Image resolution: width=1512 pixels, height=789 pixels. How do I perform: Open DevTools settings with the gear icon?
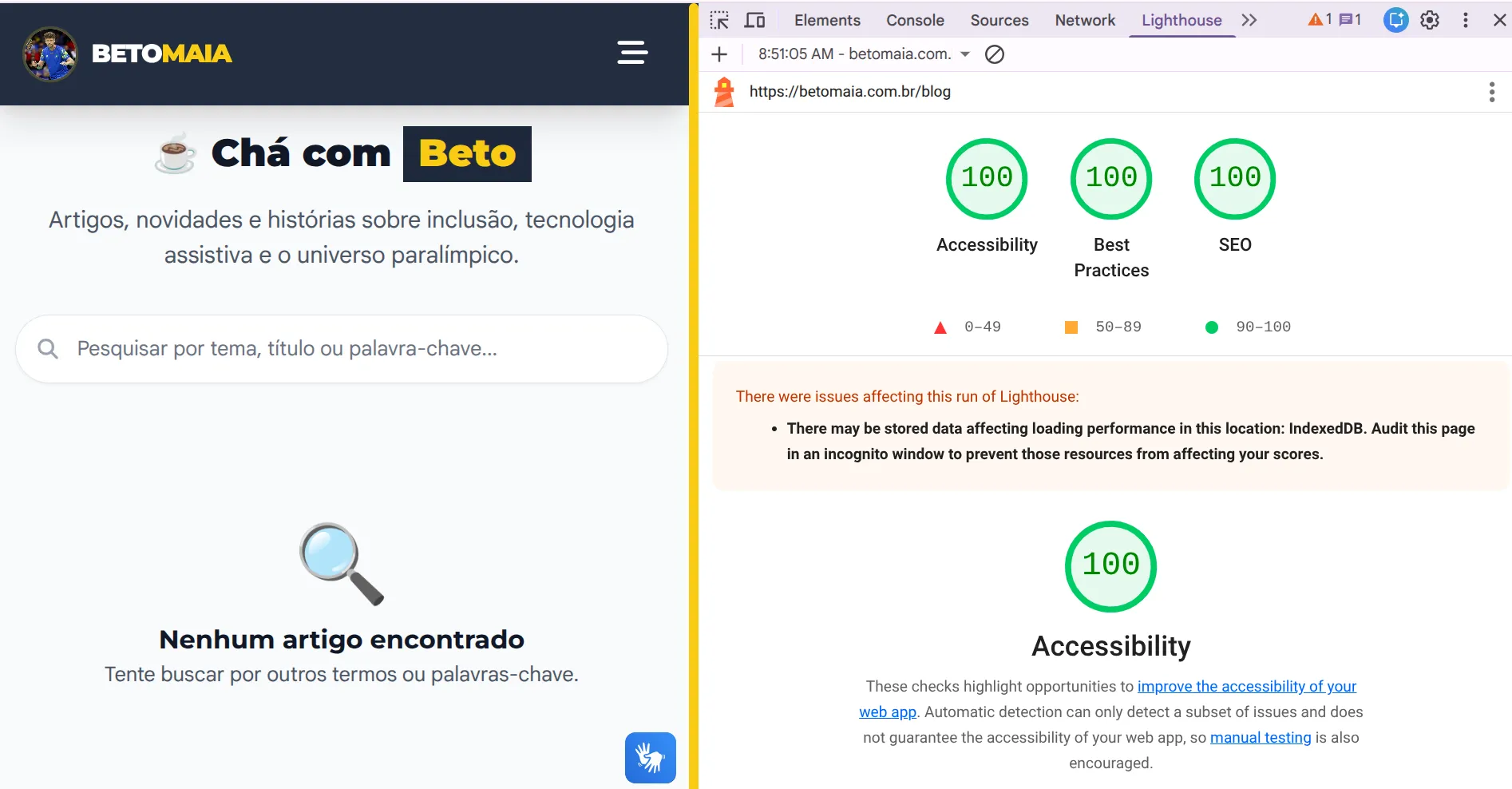pyautogui.click(x=1430, y=20)
